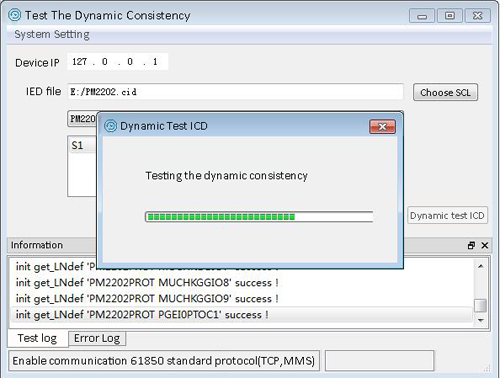
Task: Click the status bar protocol message
Action: [164, 361]
